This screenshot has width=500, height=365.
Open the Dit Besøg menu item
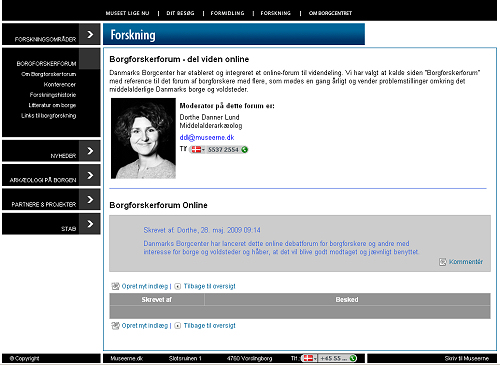coord(180,13)
